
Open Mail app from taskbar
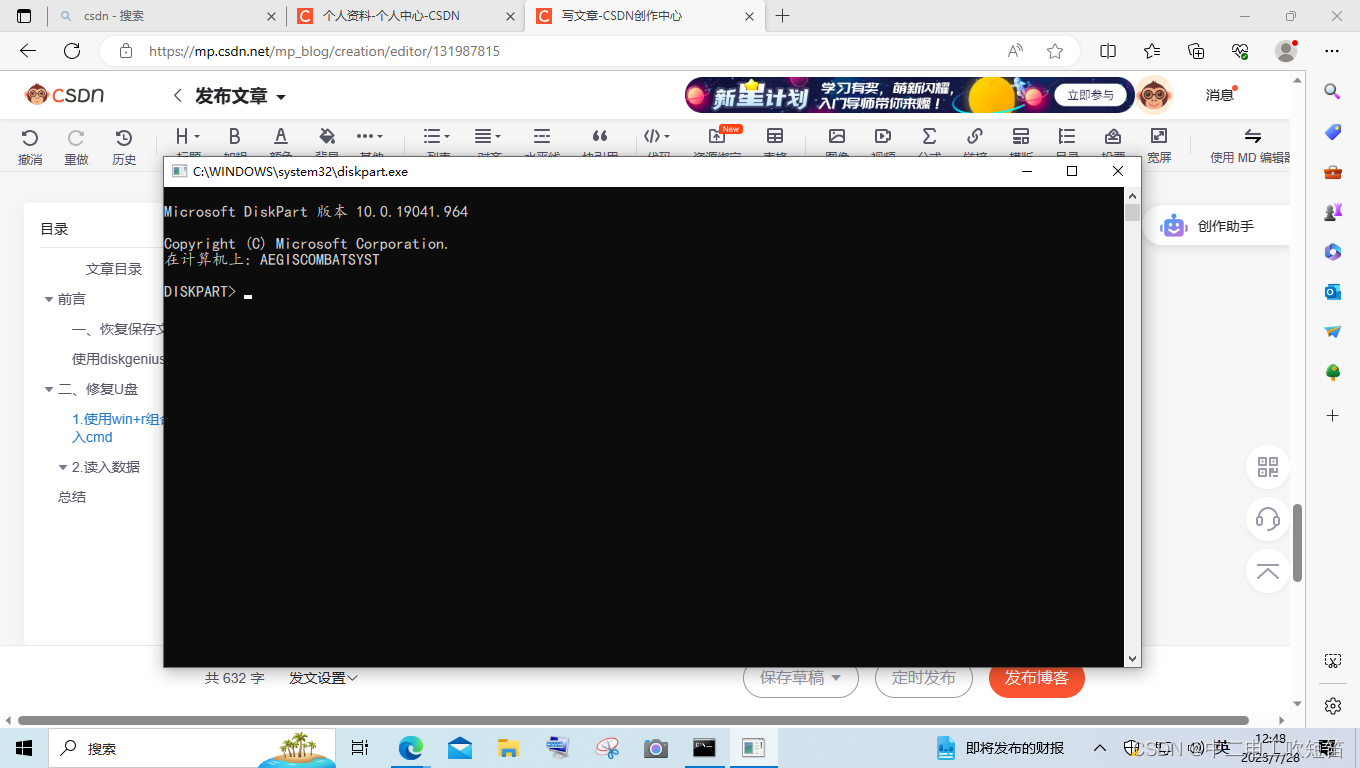point(460,748)
